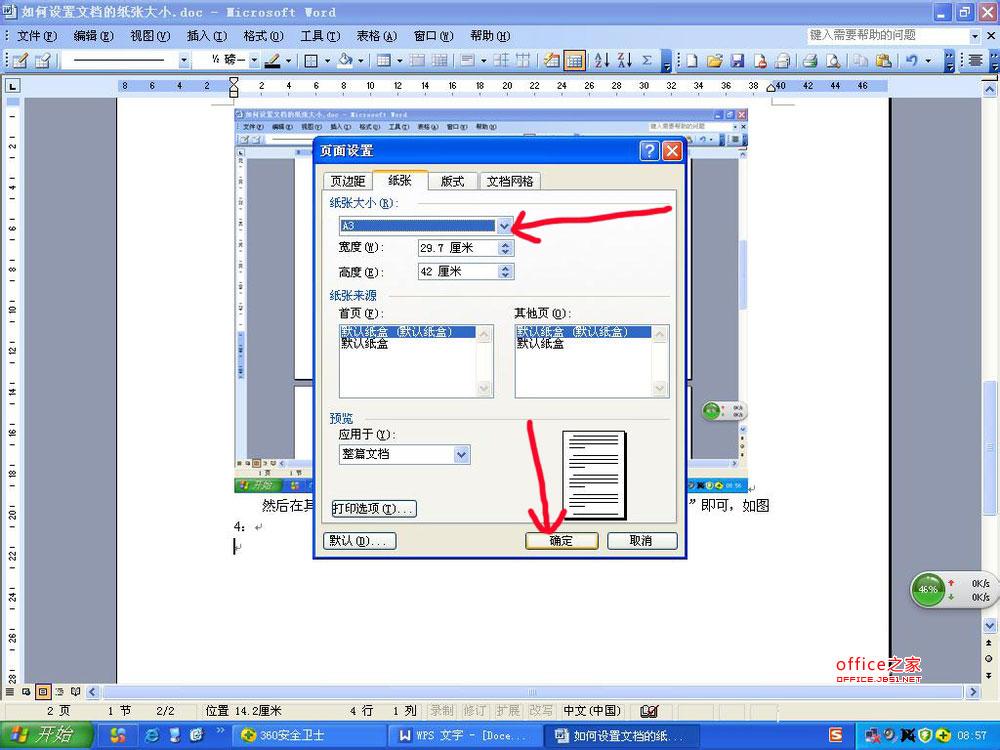Screen dimensions: 1000x750
Task: Click the Insert Table icon
Action: click(x=383, y=61)
